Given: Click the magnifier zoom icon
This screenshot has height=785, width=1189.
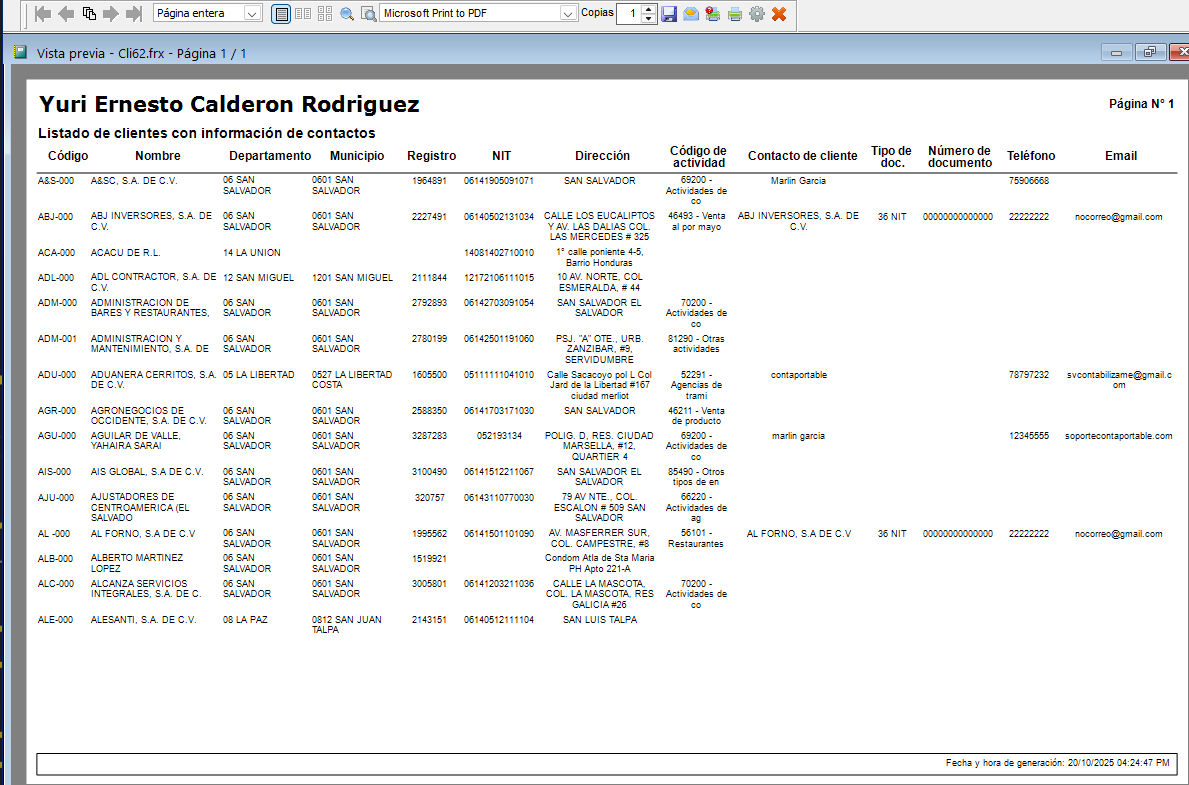Looking at the screenshot, I should pyautogui.click(x=347, y=14).
